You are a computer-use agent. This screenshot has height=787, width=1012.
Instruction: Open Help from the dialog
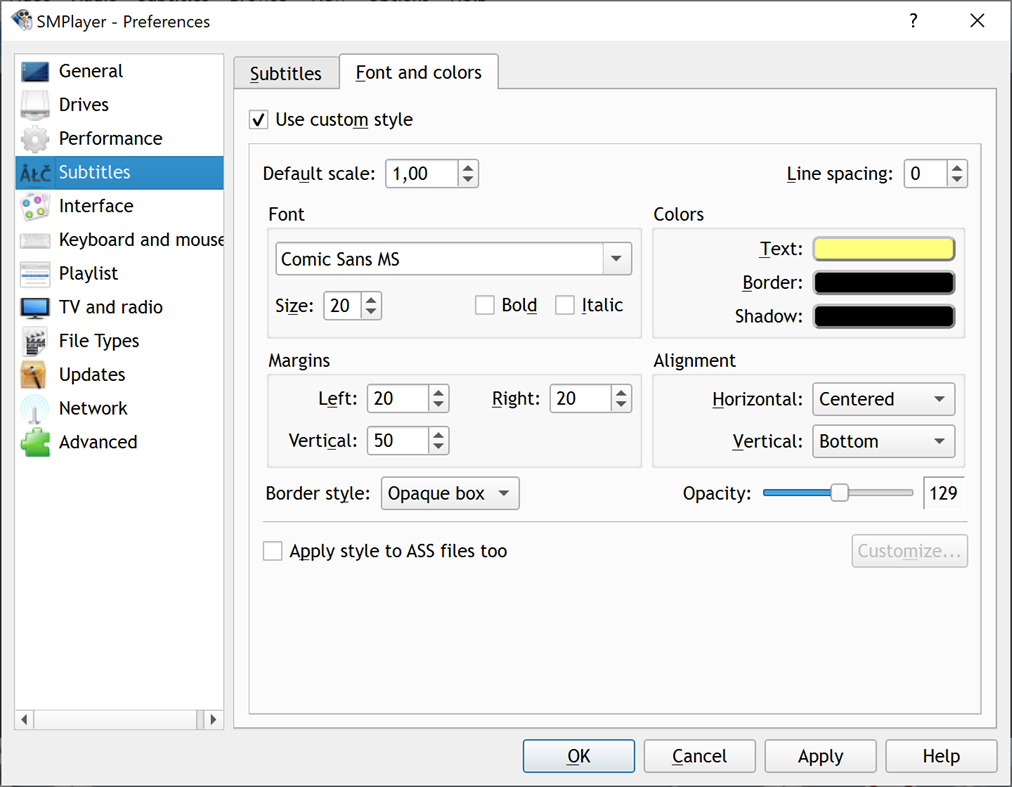click(940, 756)
